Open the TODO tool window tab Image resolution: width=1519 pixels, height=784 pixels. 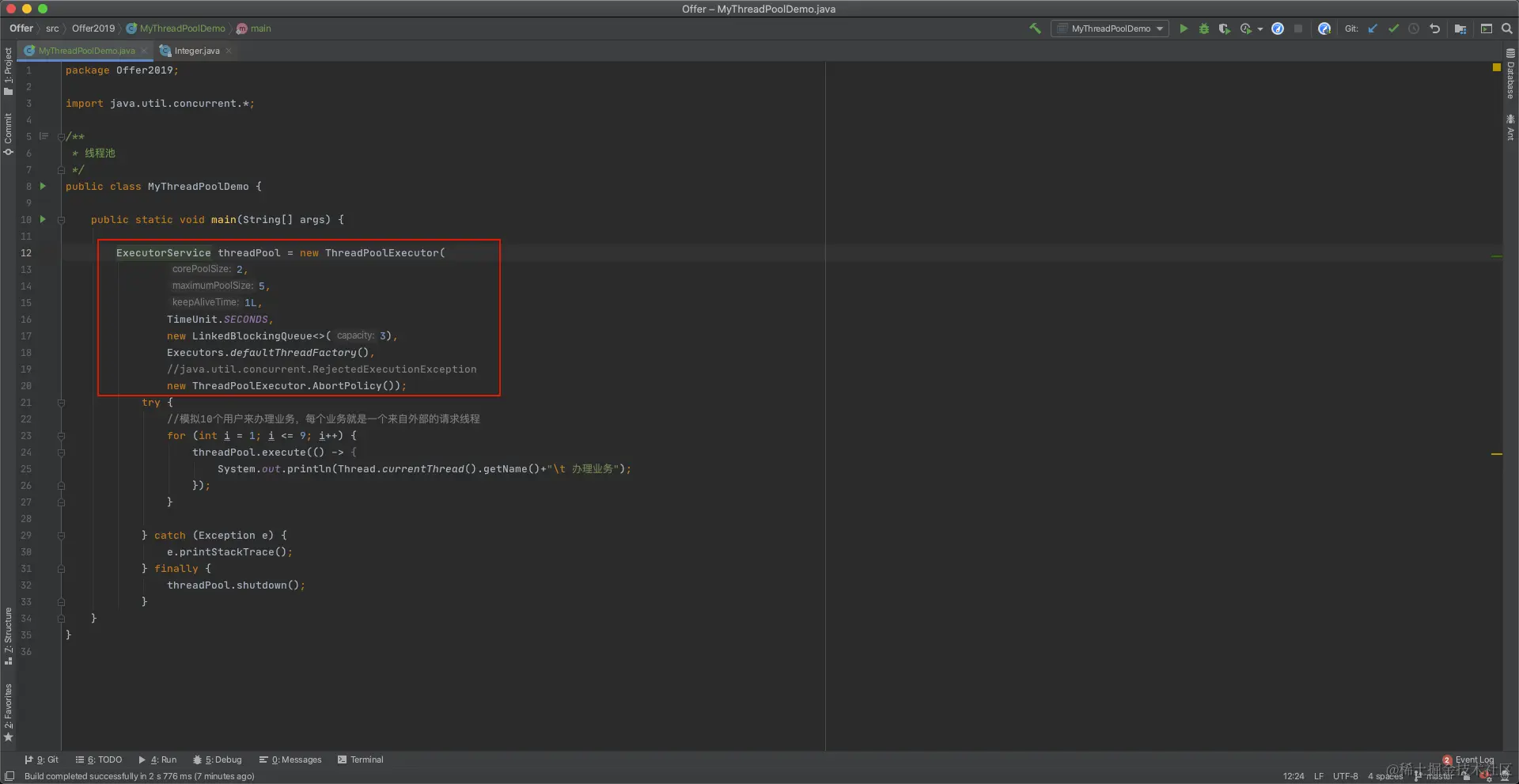99,759
